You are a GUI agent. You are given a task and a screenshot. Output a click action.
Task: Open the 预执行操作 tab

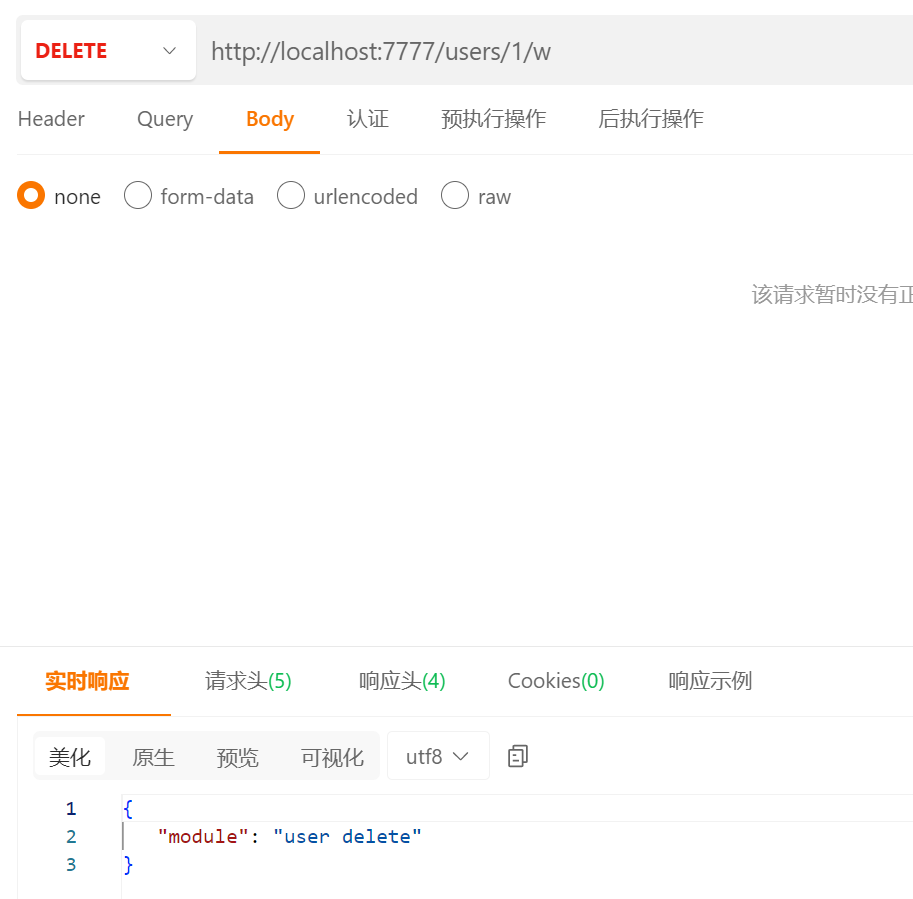pos(493,119)
